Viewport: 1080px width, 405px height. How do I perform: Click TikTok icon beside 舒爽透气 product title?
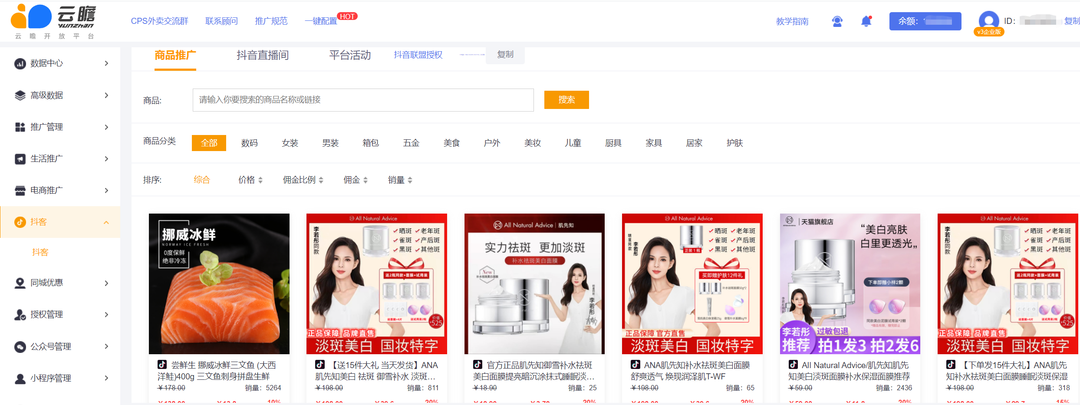point(635,364)
